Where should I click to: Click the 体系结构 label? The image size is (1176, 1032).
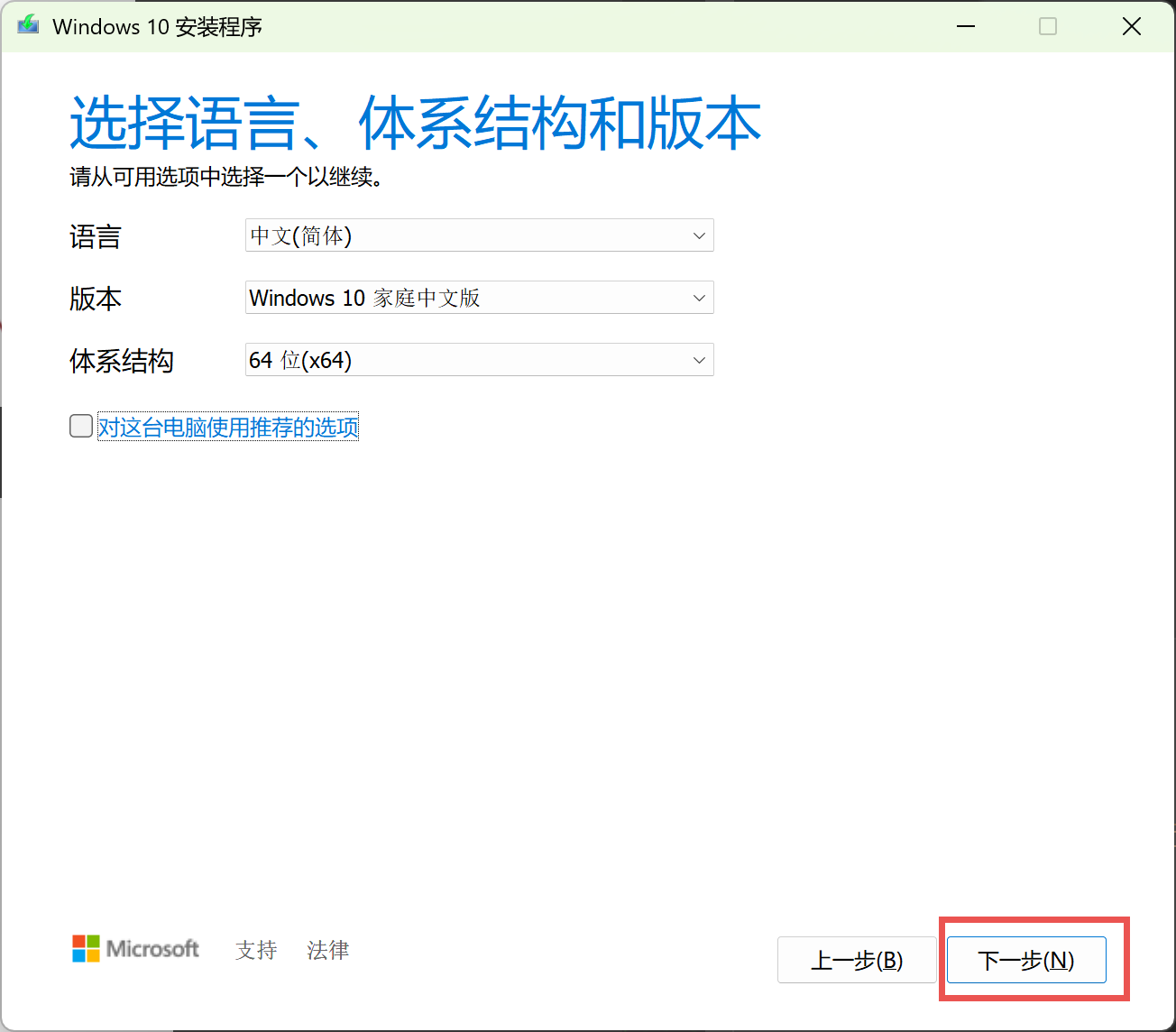point(122,361)
